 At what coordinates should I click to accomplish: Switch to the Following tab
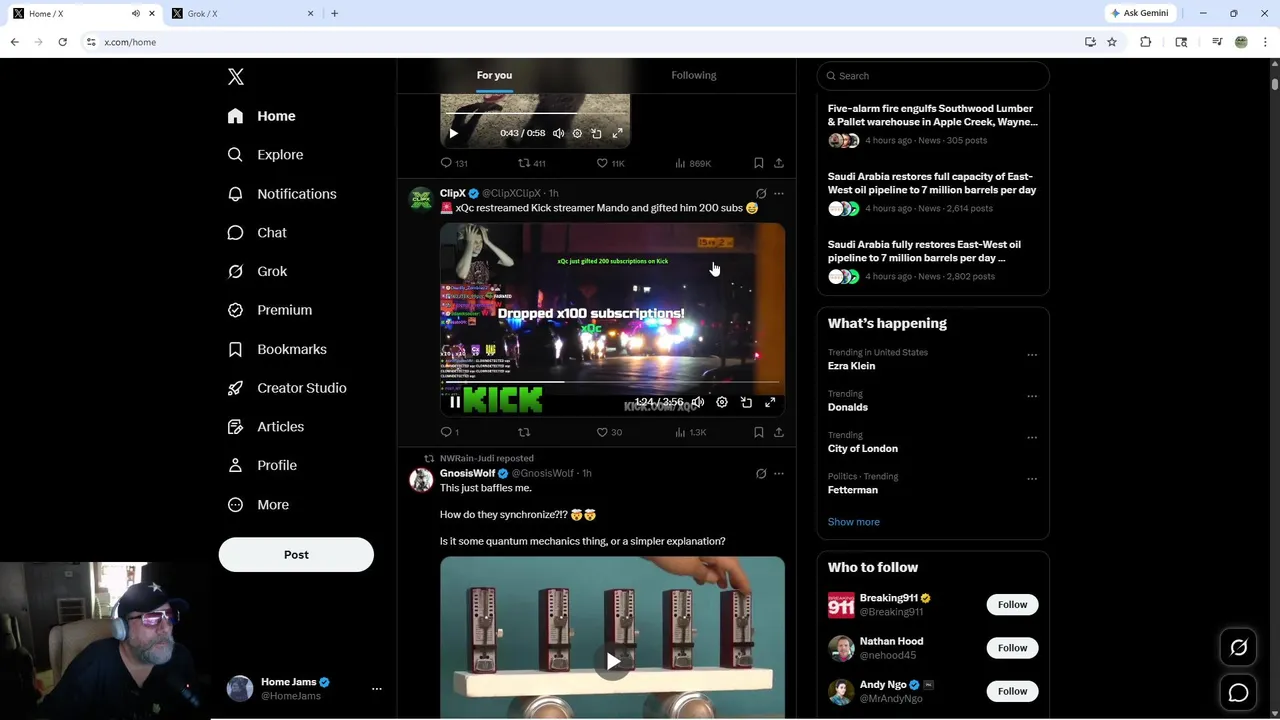(694, 75)
